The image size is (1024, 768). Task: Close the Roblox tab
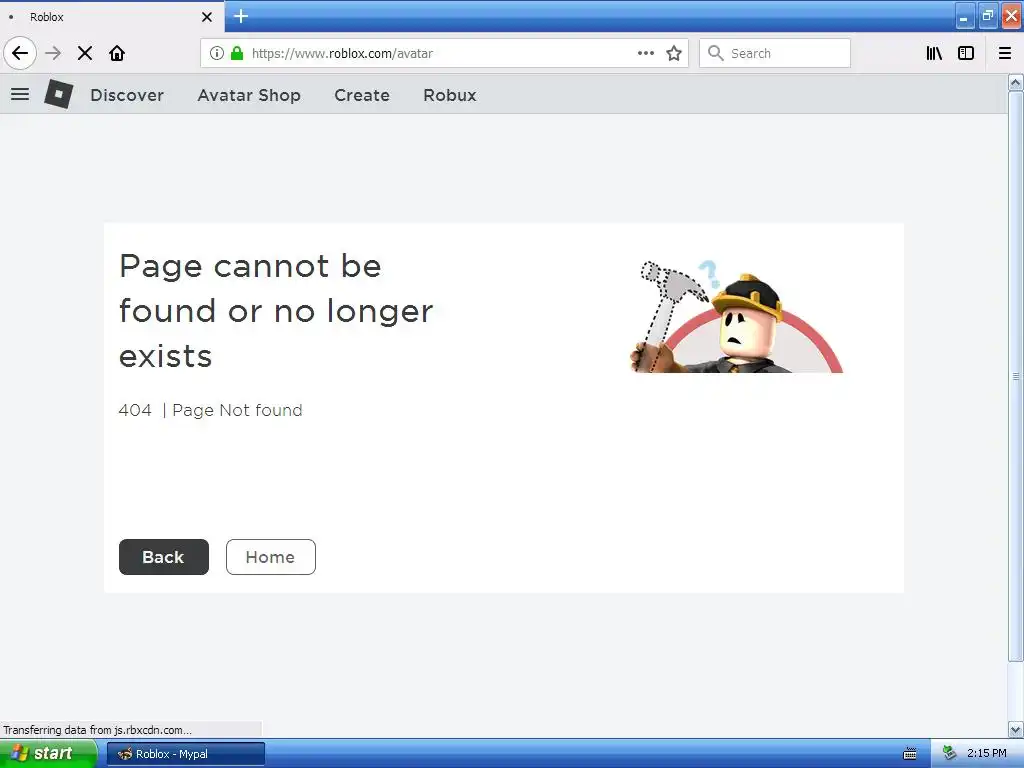207,17
